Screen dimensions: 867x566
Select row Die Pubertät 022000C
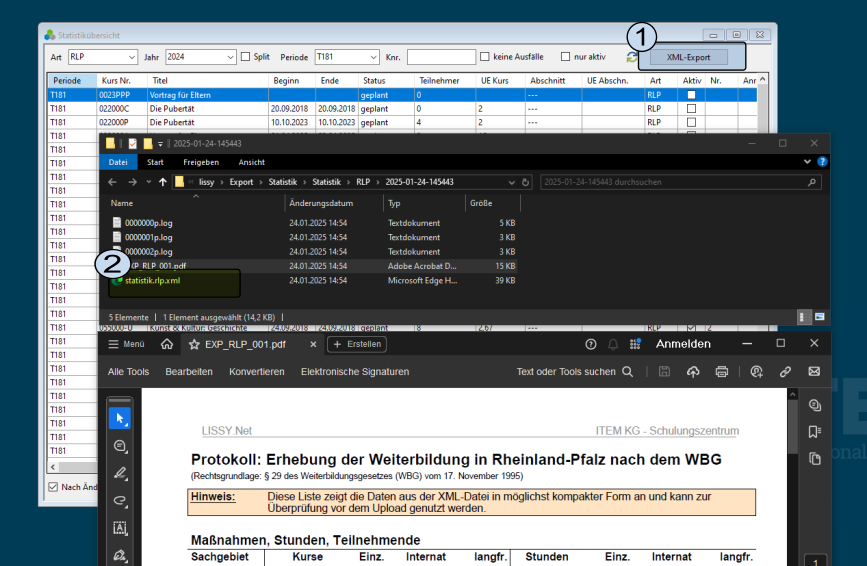(x=402, y=109)
